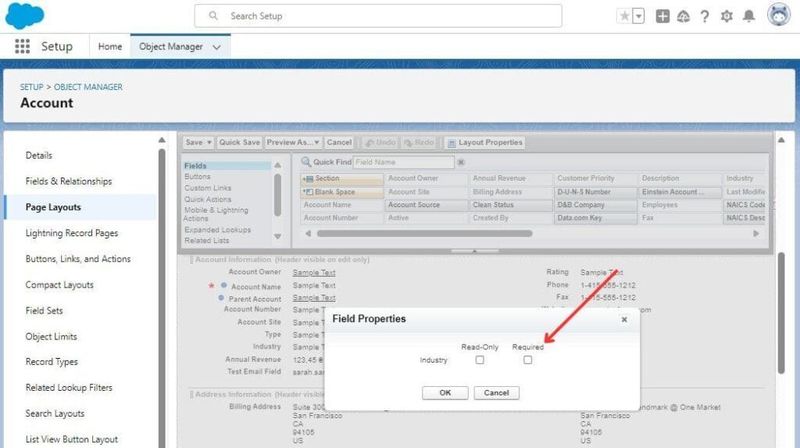This screenshot has height=448, width=800.
Task: Select Quick Actions in the palette list
Action: coord(208,199)
